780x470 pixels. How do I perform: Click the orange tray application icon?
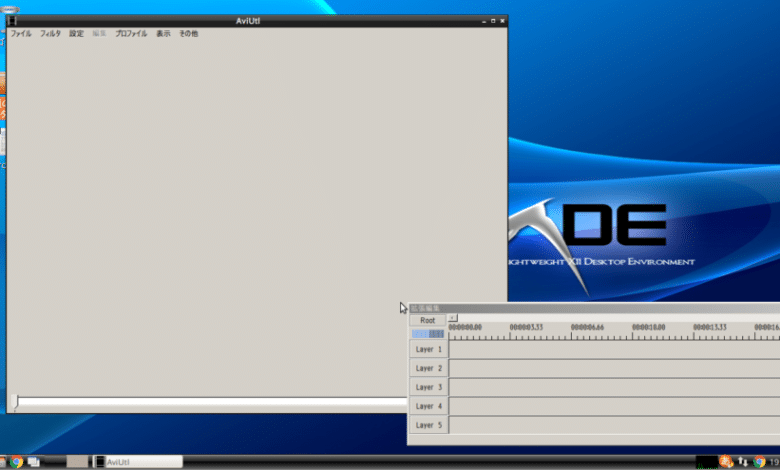726,462
